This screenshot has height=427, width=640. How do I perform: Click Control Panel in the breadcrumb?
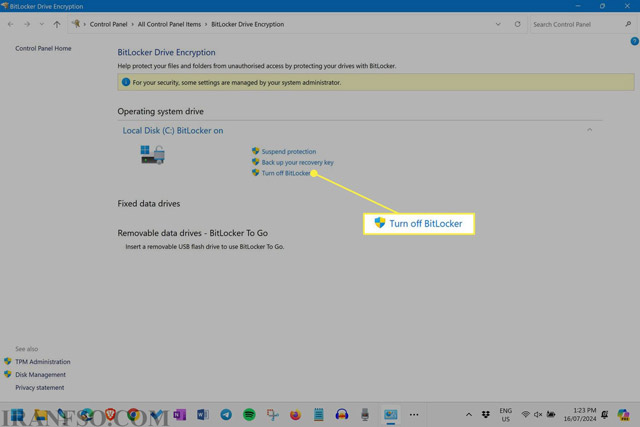[109, 24]
